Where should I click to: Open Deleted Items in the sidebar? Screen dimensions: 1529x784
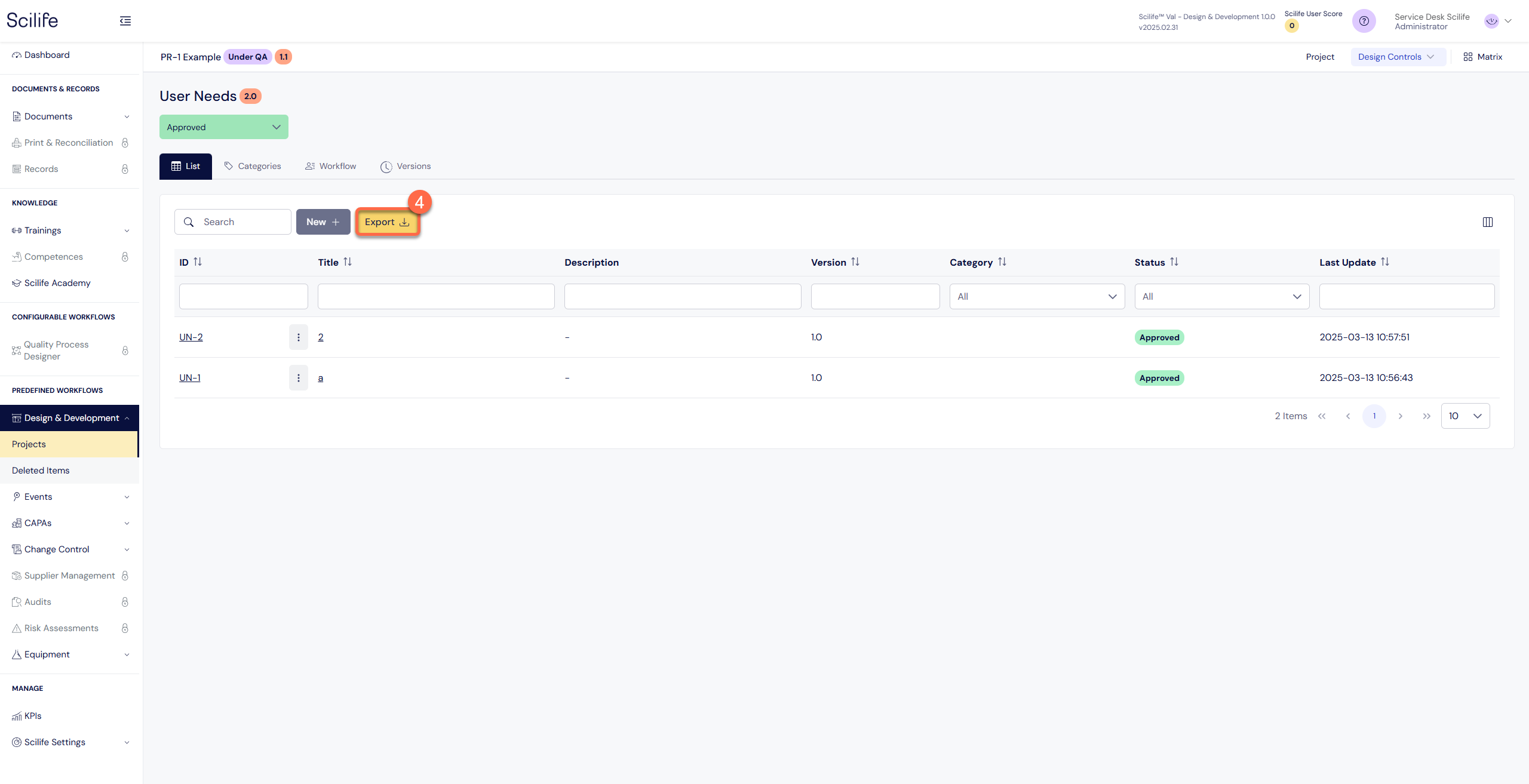coord(70,471)
